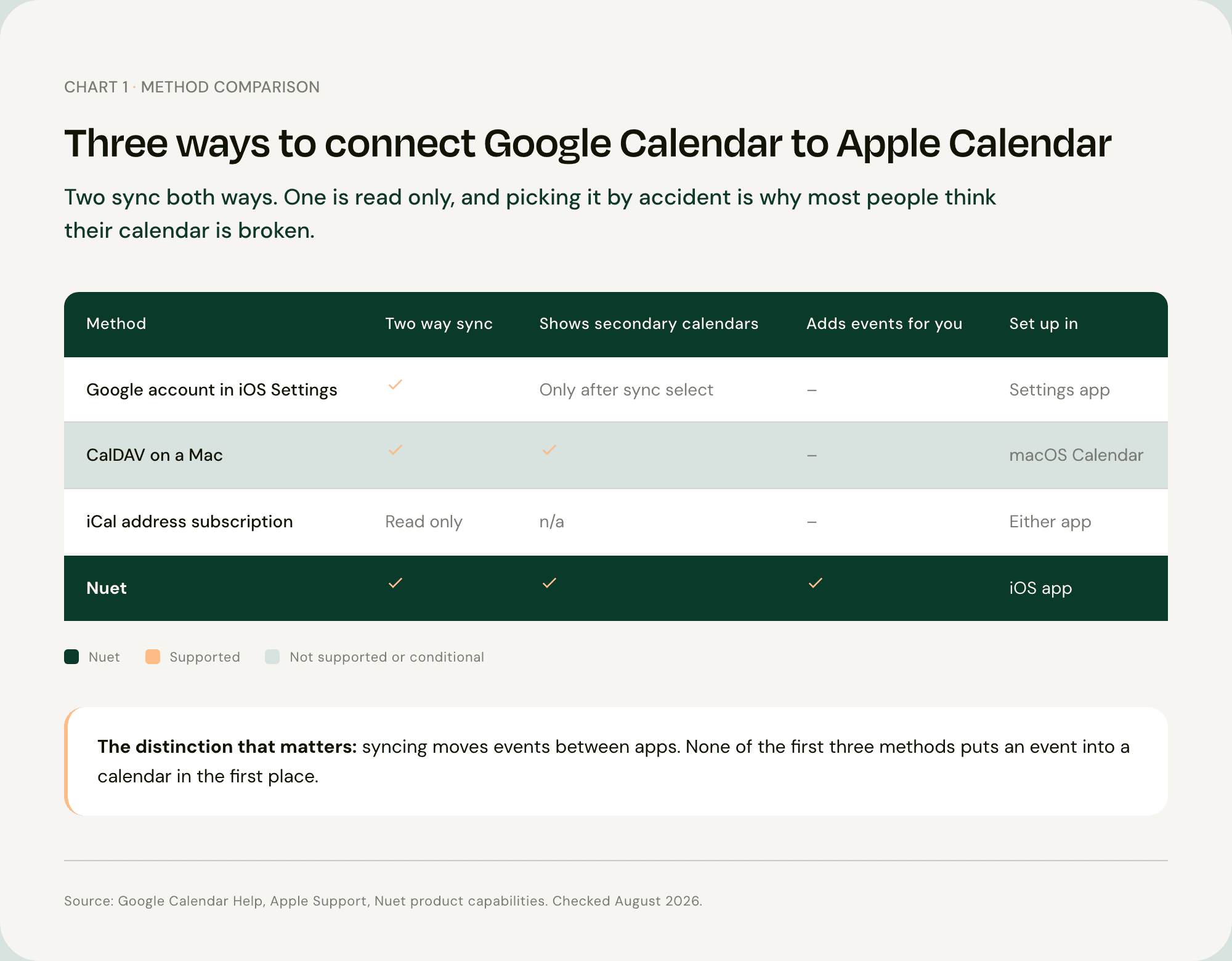Click the Source footnote line
The image size is (1232, 961).
click(383, 901)
